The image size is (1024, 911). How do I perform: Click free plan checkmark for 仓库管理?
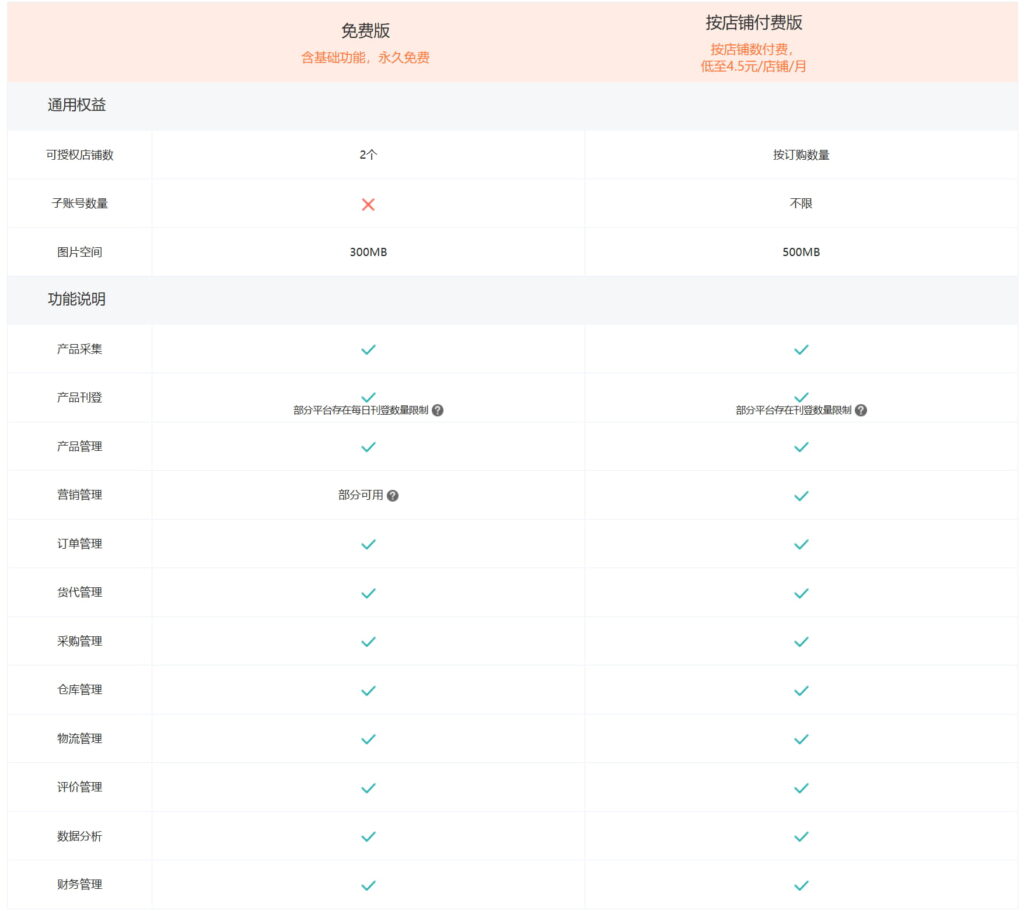pyautogui.click(x=368, y=690)
